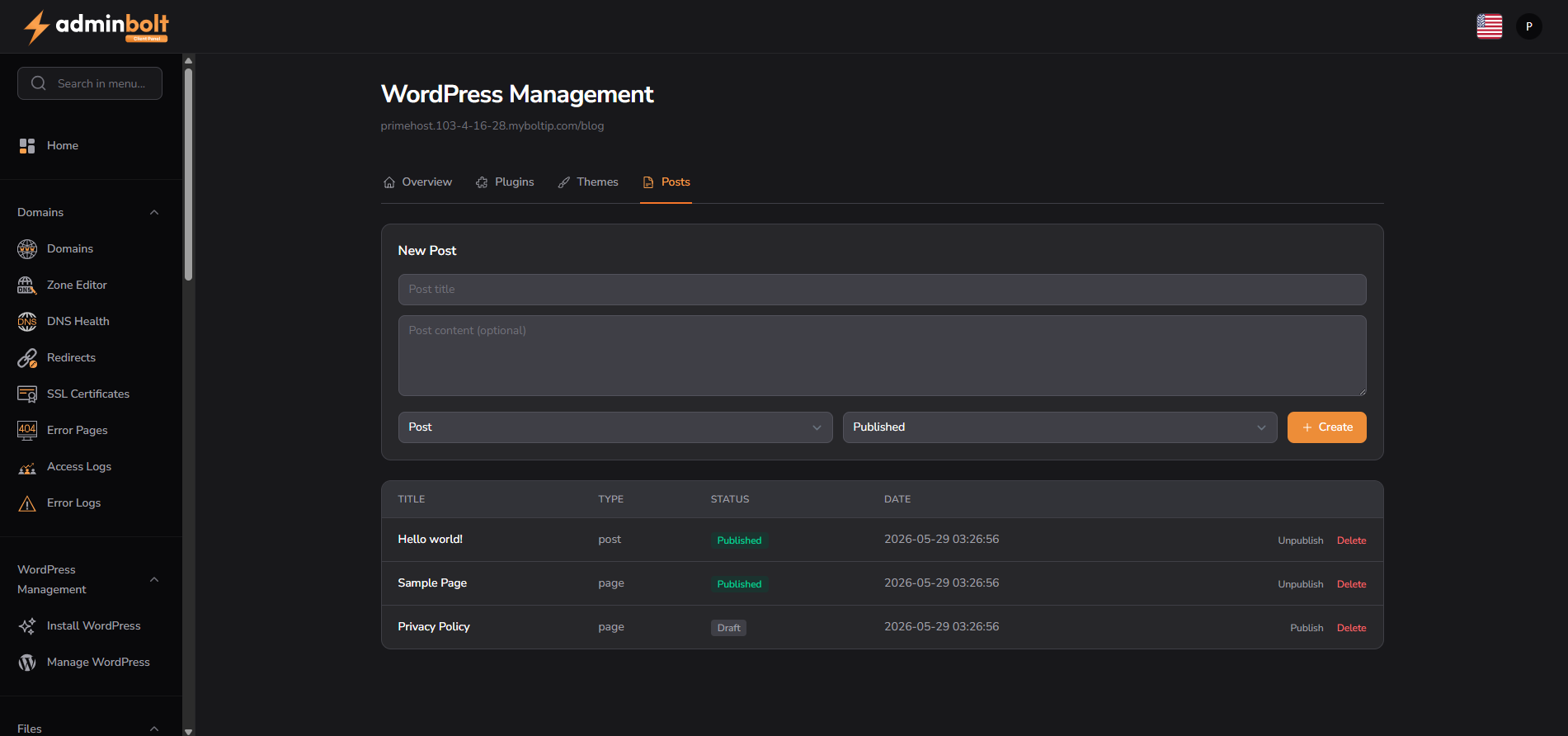The image size is (1568, 736).
Task: Click the Manage WordPress logo icon
Action: (x=27, y=663)
